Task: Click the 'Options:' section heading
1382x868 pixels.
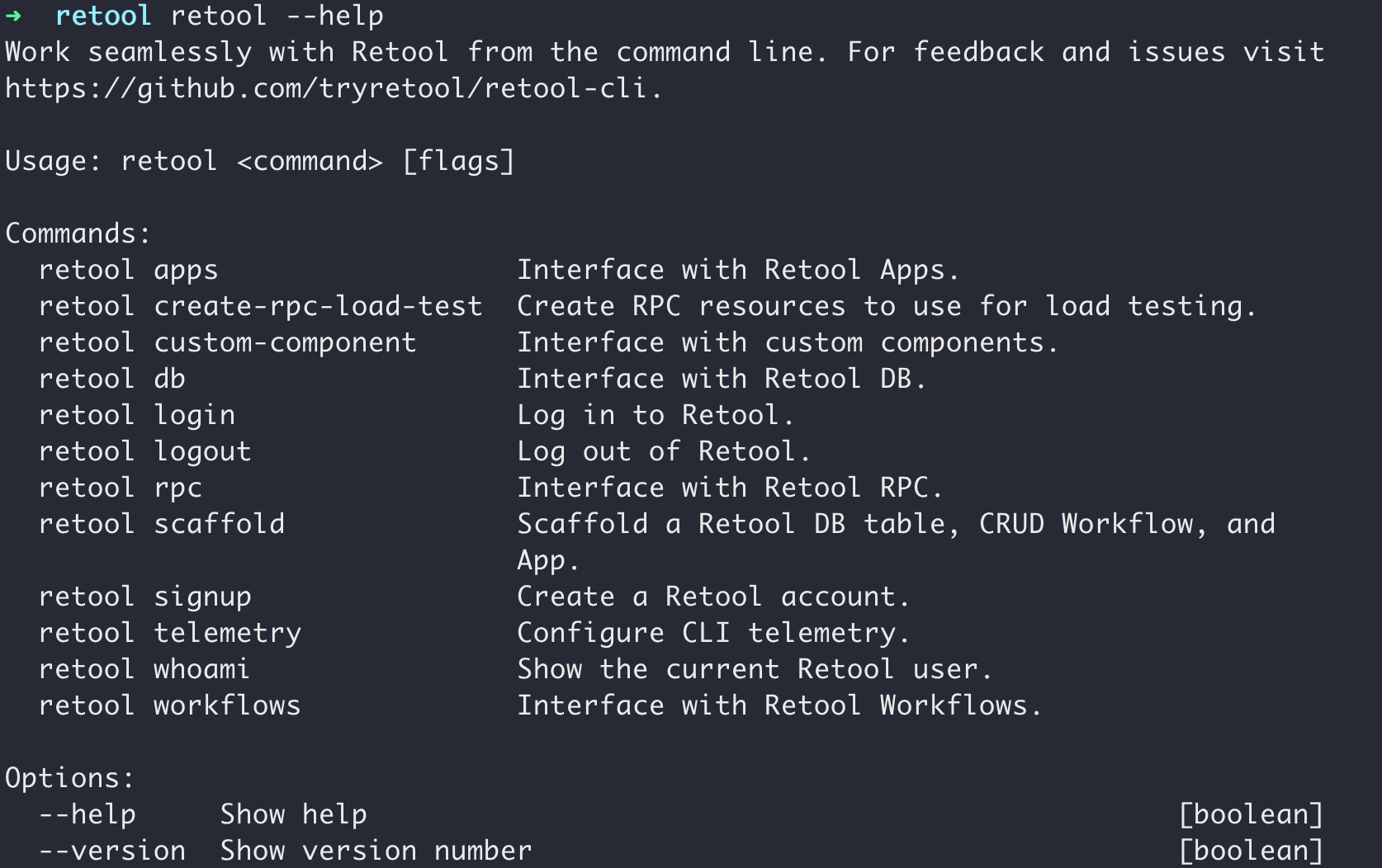Action: click(x=69, y=778)
